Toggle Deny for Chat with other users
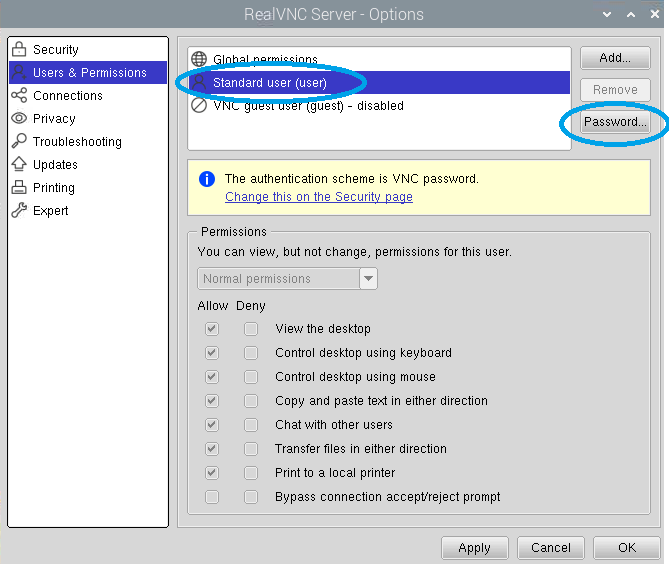The image size is (669, 564). click(251, 425)
